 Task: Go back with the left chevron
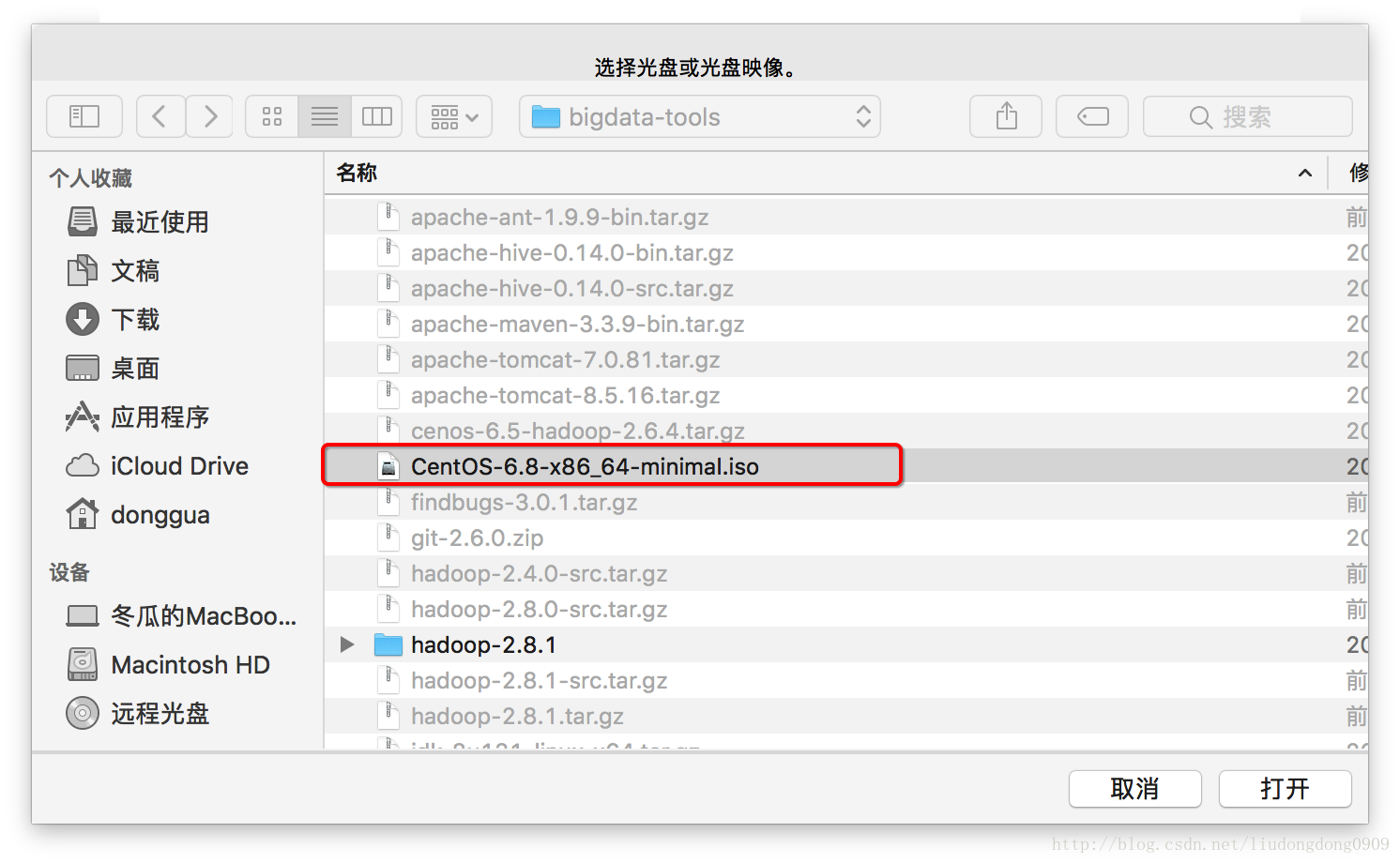point(160,116)
